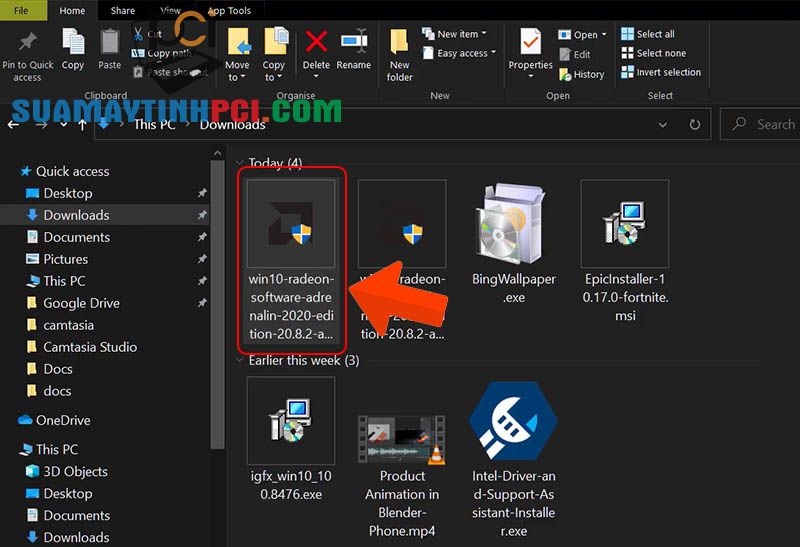Open the Move to dropdown
The image size is (800, 547).
(x=237, y=70)
